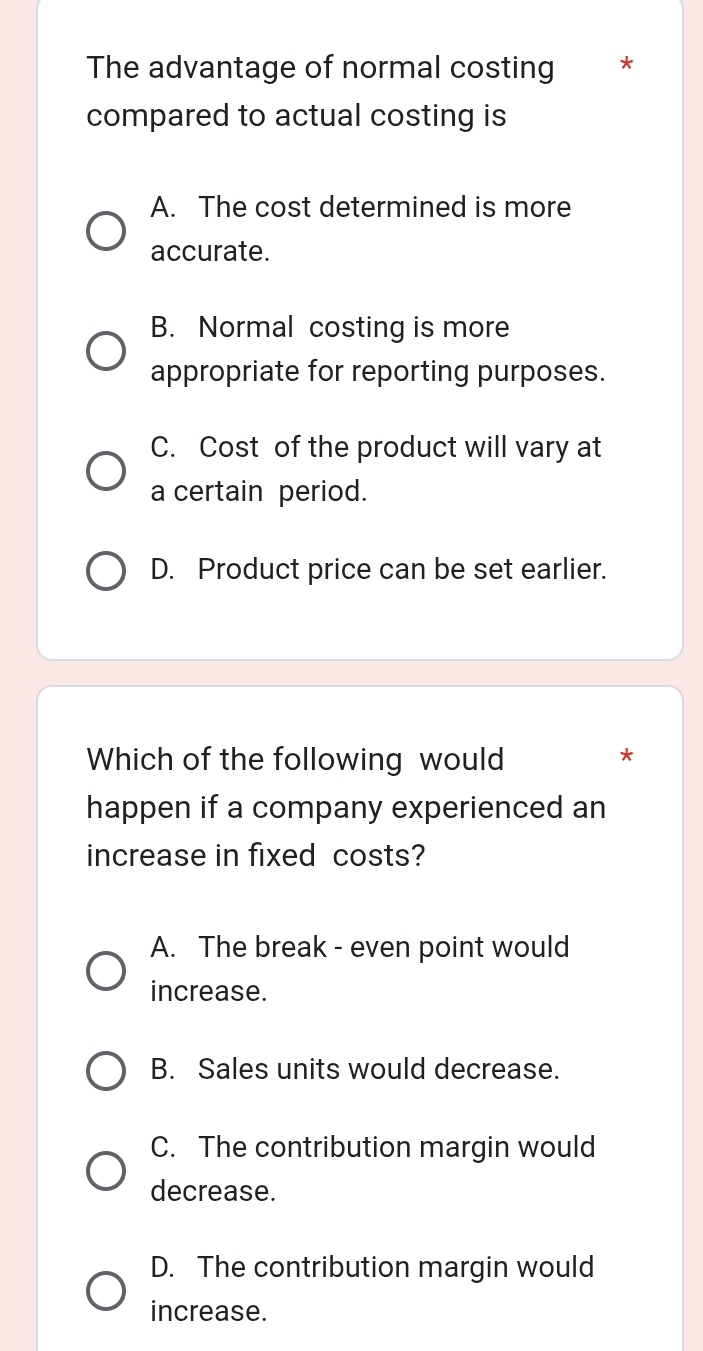Click the 'B. Normal costing is more appropriate' label
The image size is (703, 1351).
377,349
